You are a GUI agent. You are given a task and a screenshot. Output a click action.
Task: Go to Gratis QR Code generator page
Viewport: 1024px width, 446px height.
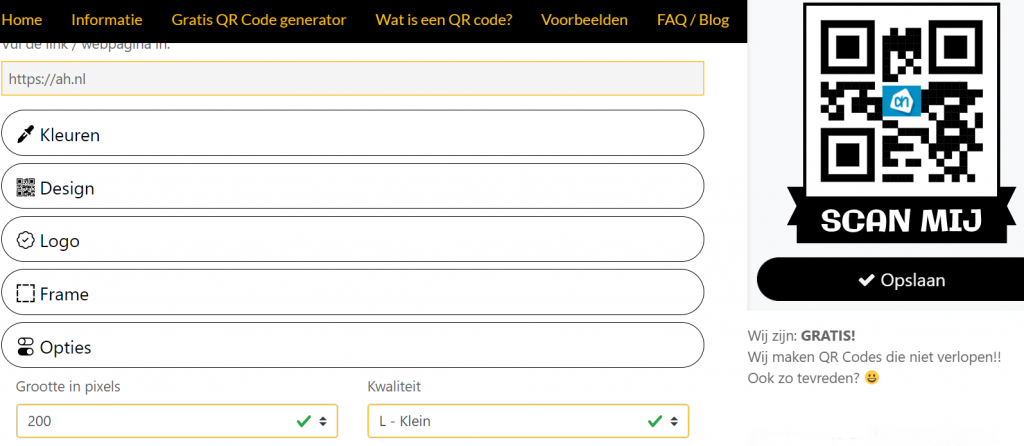point(259,20)
